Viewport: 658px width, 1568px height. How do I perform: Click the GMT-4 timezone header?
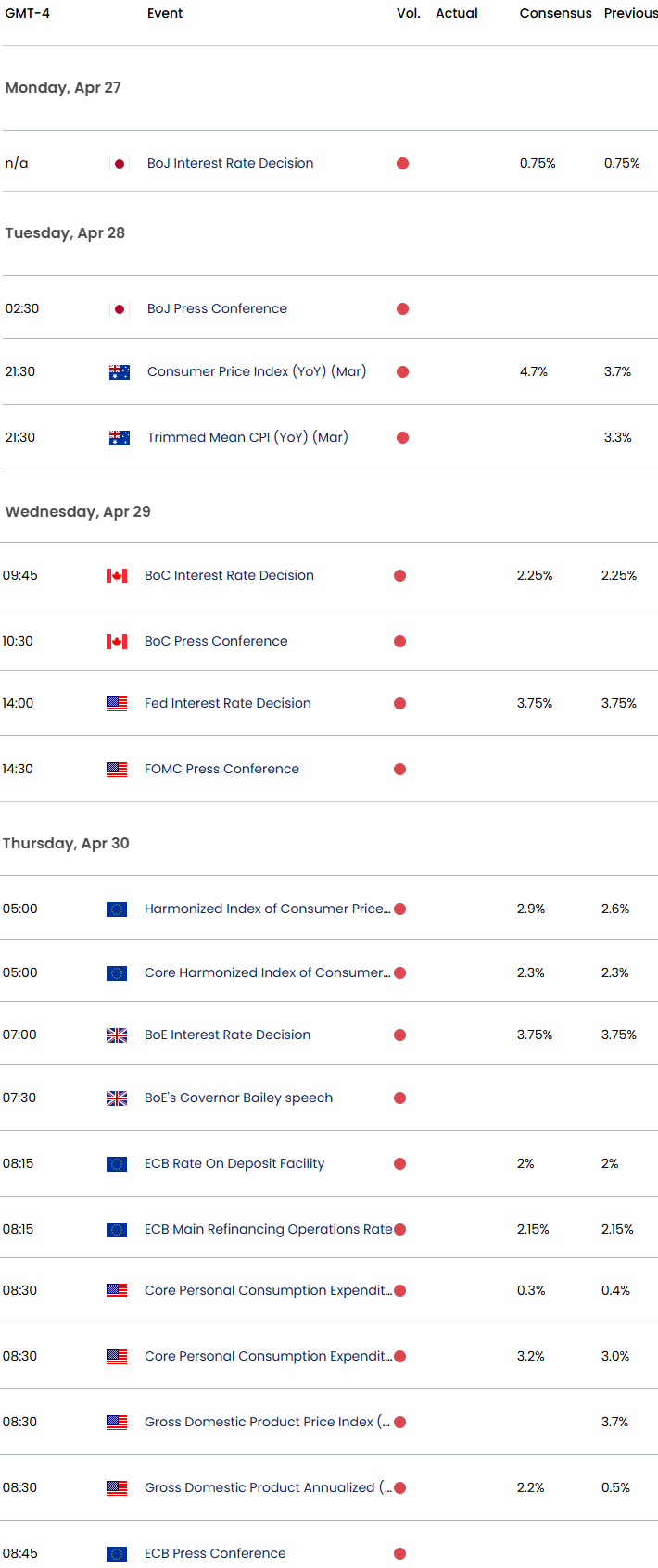[x=28, y=13]
